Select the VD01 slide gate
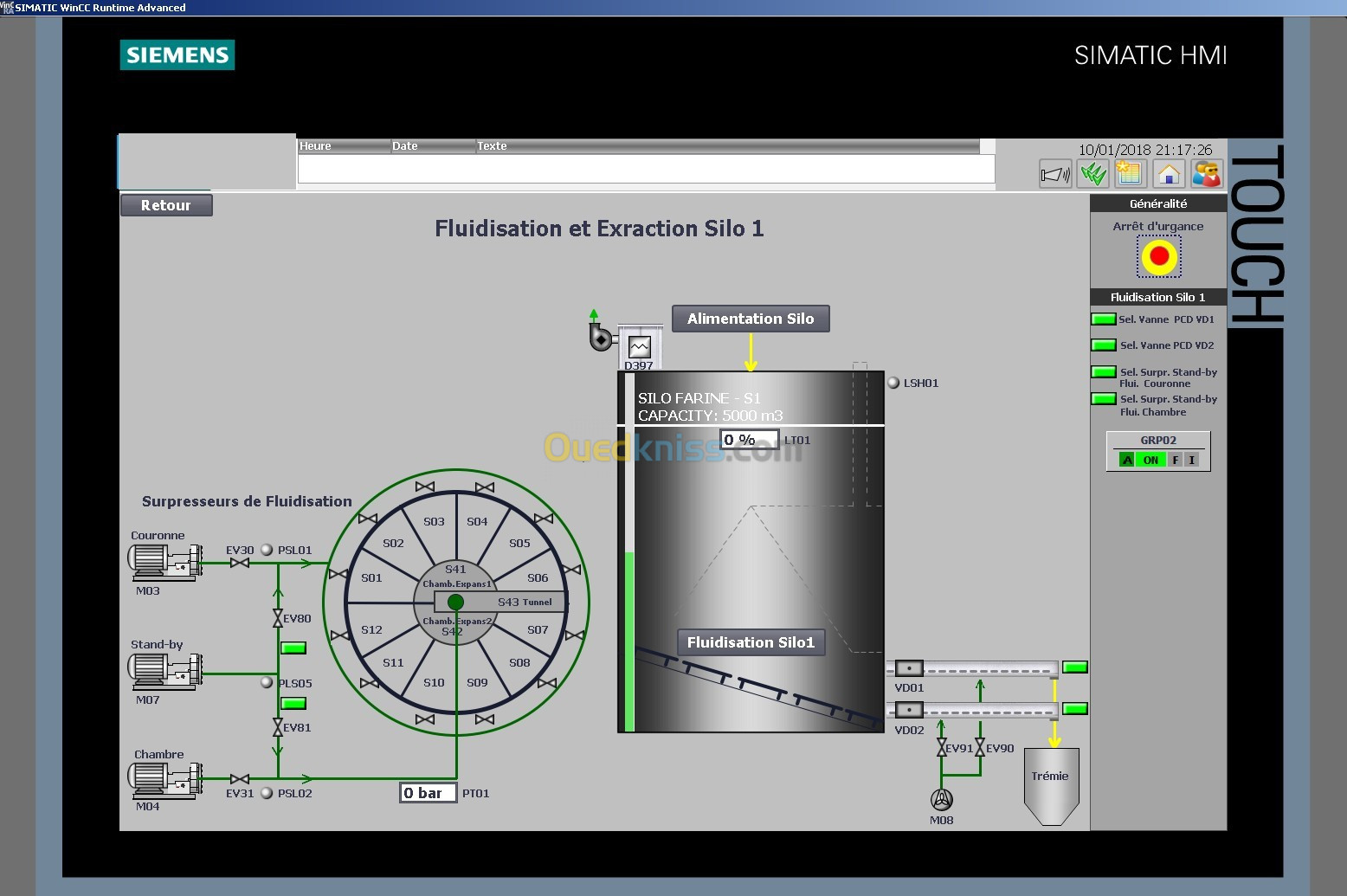Image resolution: width=1347 pixels, height=896 pixels. pyautogui.click(x=909, y=667)
